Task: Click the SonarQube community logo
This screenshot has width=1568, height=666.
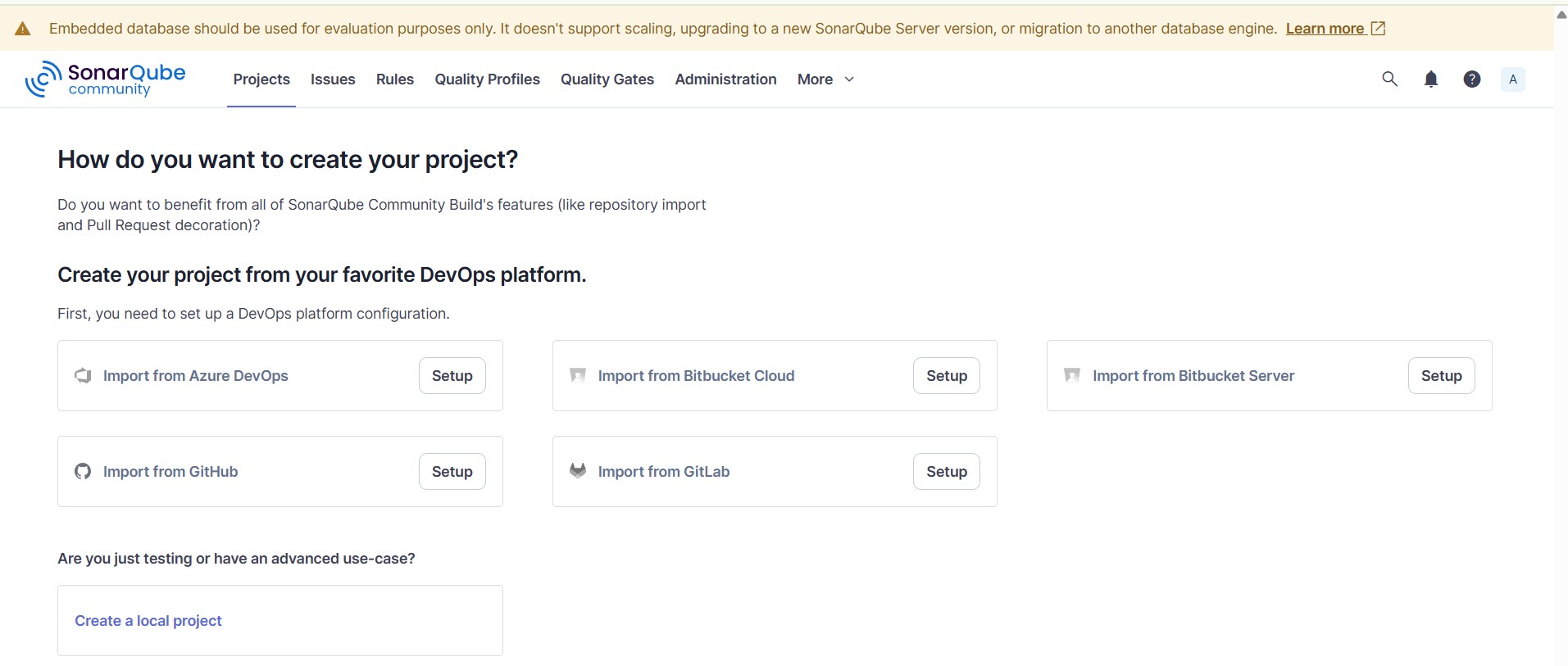Action: 105,79
